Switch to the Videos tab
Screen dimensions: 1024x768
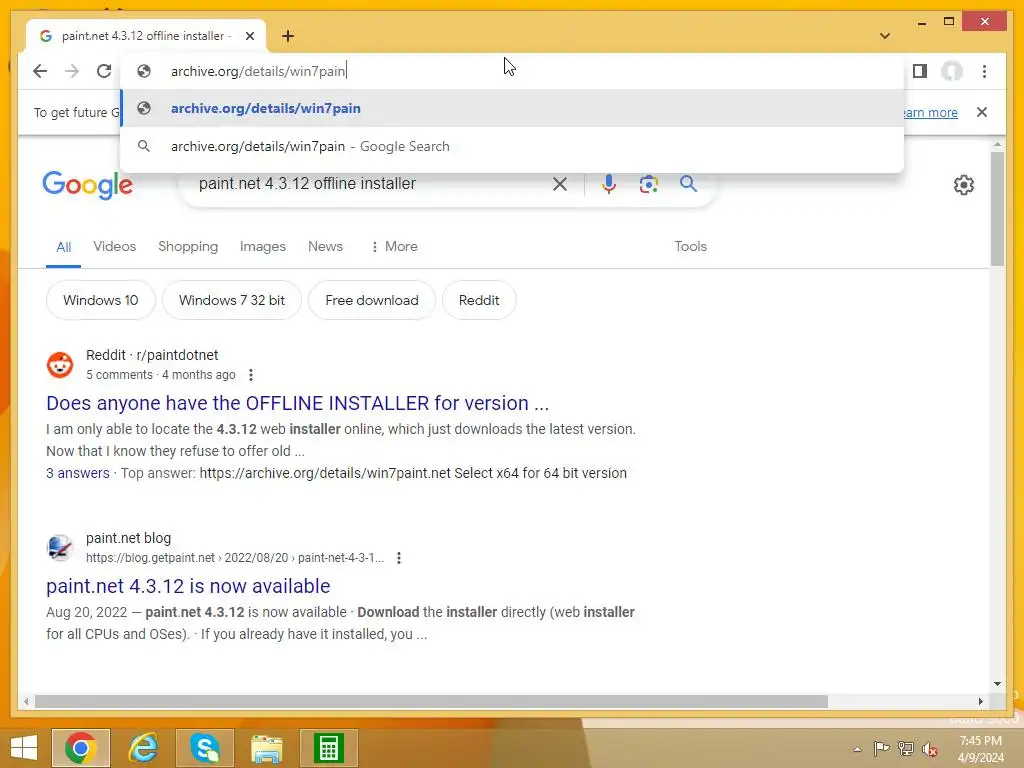(114, 246)
